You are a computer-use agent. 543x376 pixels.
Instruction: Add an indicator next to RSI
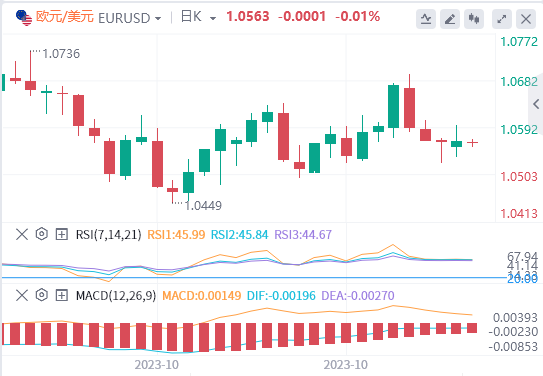(x=62, y=234)
